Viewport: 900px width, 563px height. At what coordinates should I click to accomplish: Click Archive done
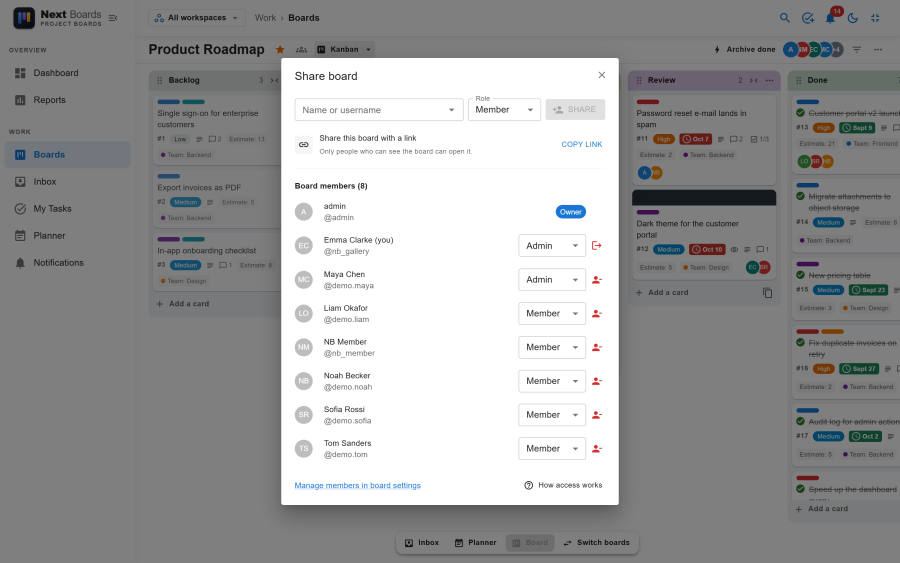(744, 49)
